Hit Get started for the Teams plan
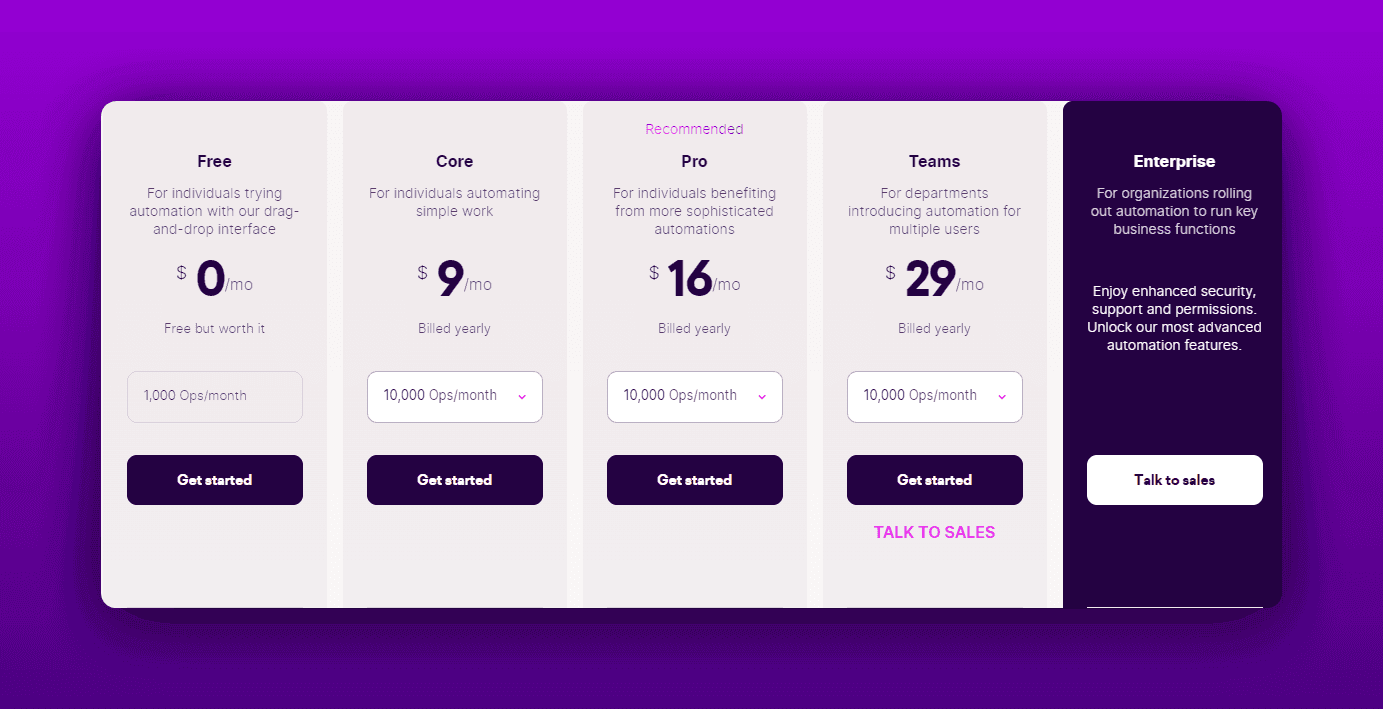The height and width of the screenshot is (709, 1383). [935, 480]
